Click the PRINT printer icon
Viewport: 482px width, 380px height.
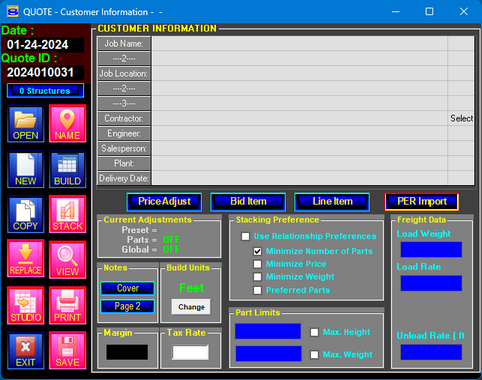coord(67,305)
